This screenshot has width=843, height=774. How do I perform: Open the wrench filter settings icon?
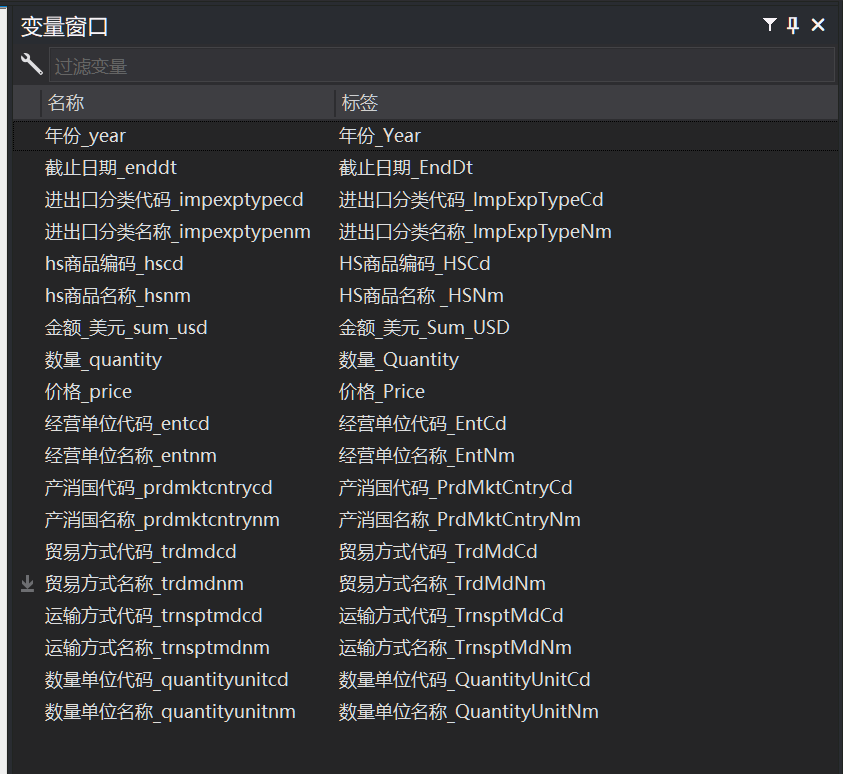31,64
